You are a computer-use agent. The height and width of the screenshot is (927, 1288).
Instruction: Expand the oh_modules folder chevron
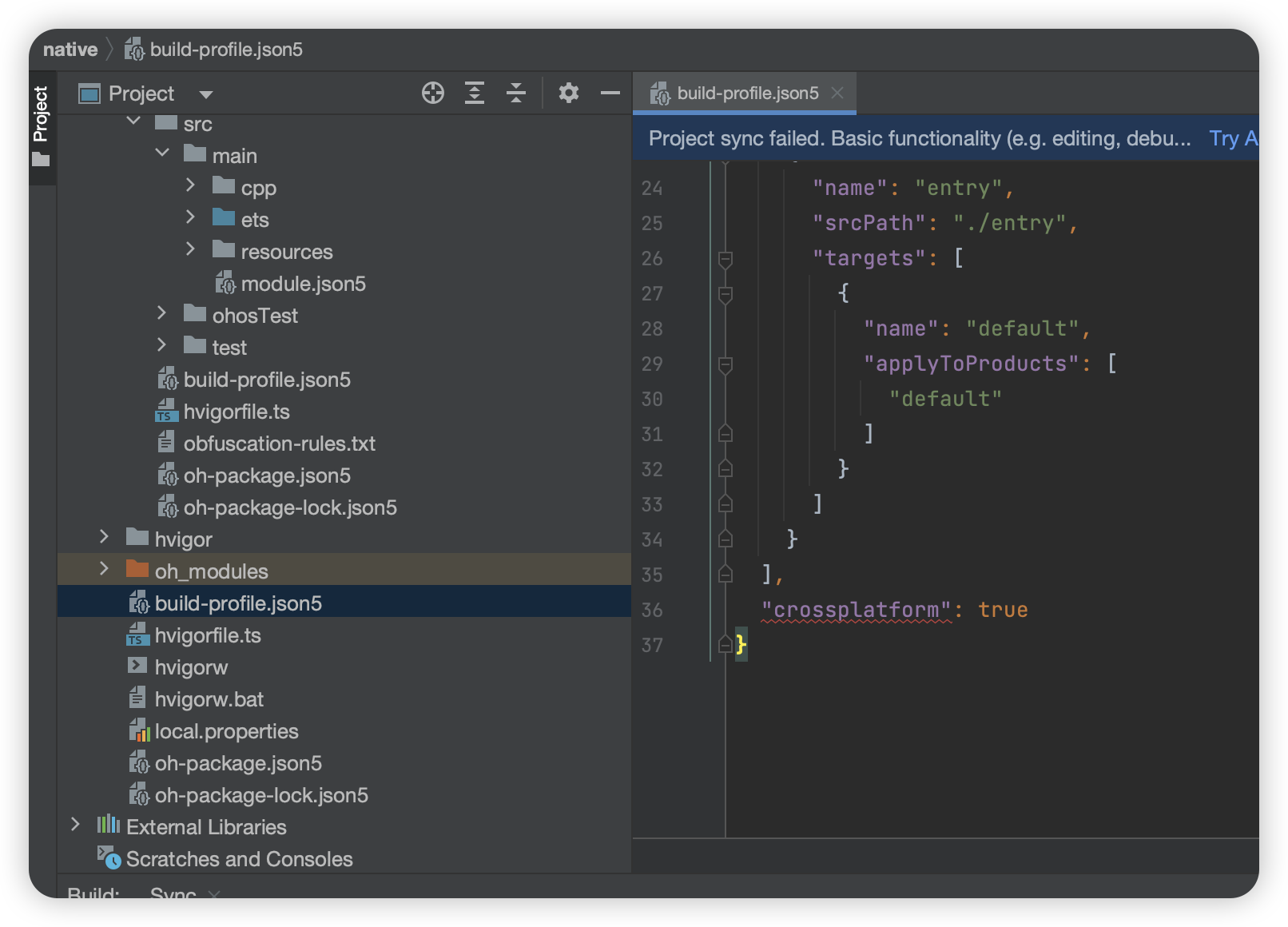[104, 569]
